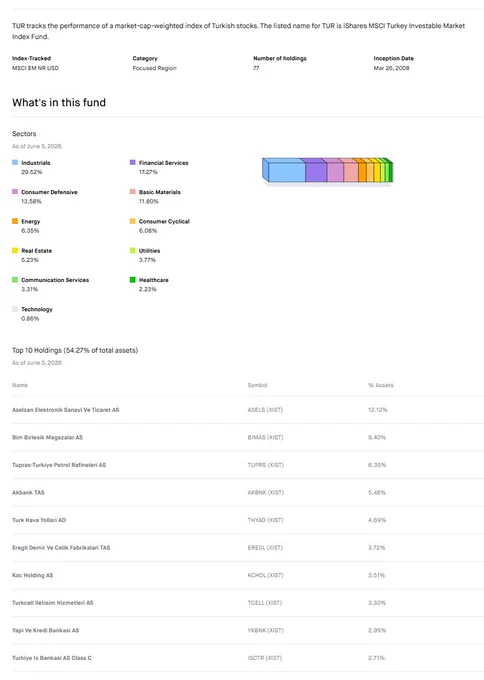Click the What's in this fund heading
The height and width of the screenshot is (680, 484).
click(x=59, y=102)
